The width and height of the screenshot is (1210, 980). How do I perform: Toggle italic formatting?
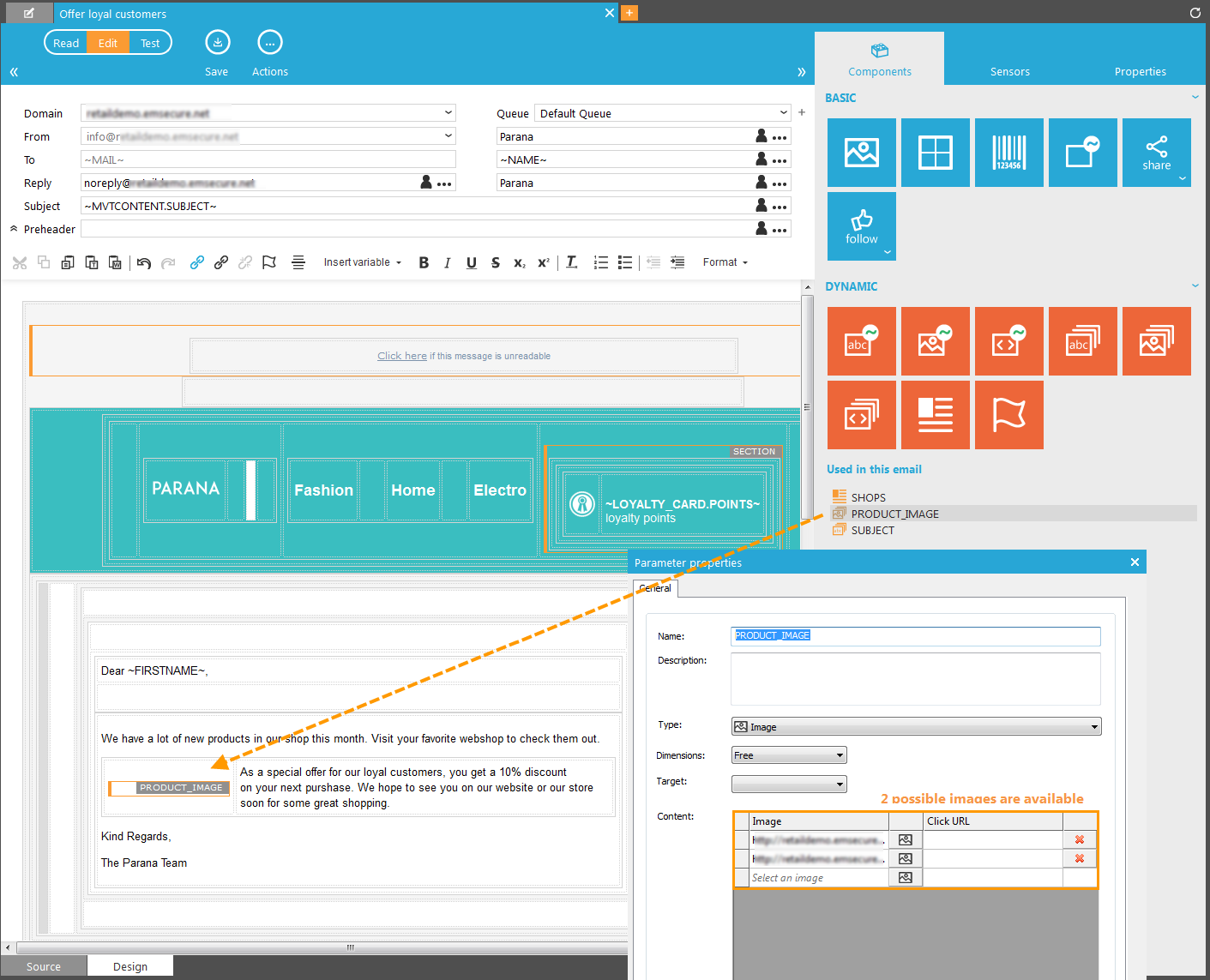pyautogui.click(x=447, y=263)
